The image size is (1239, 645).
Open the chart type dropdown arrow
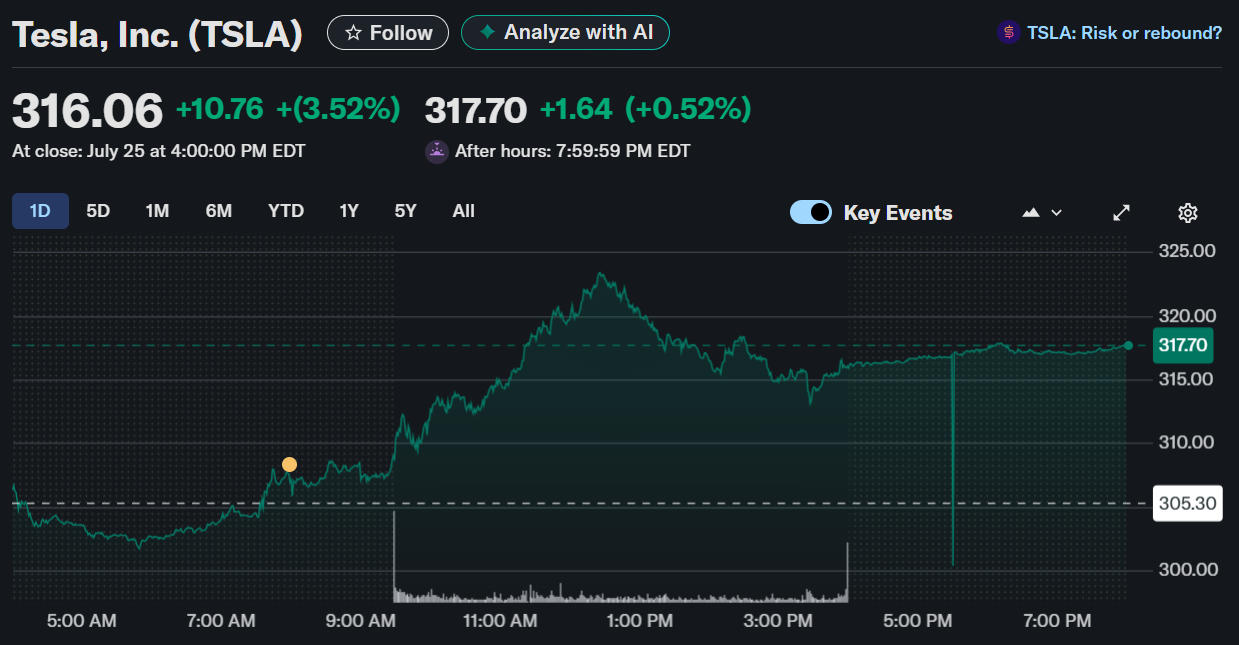point(1056,213)
